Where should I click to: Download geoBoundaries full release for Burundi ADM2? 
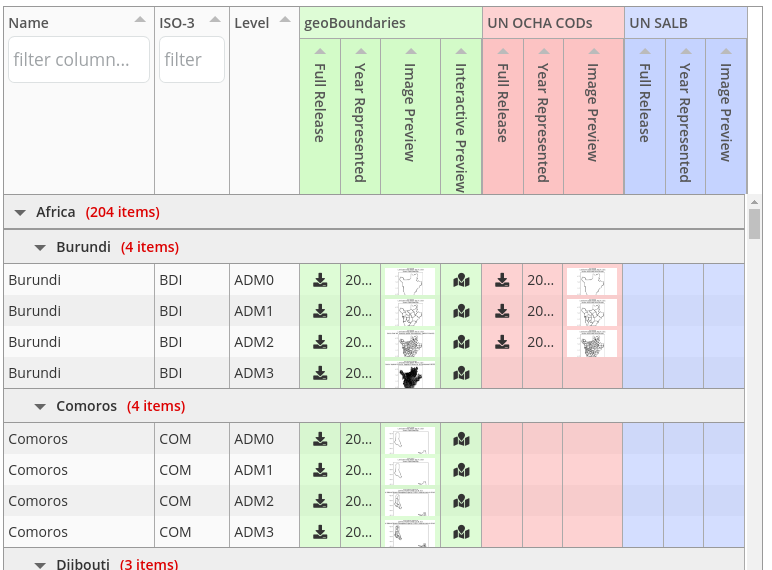pos(320,342)
